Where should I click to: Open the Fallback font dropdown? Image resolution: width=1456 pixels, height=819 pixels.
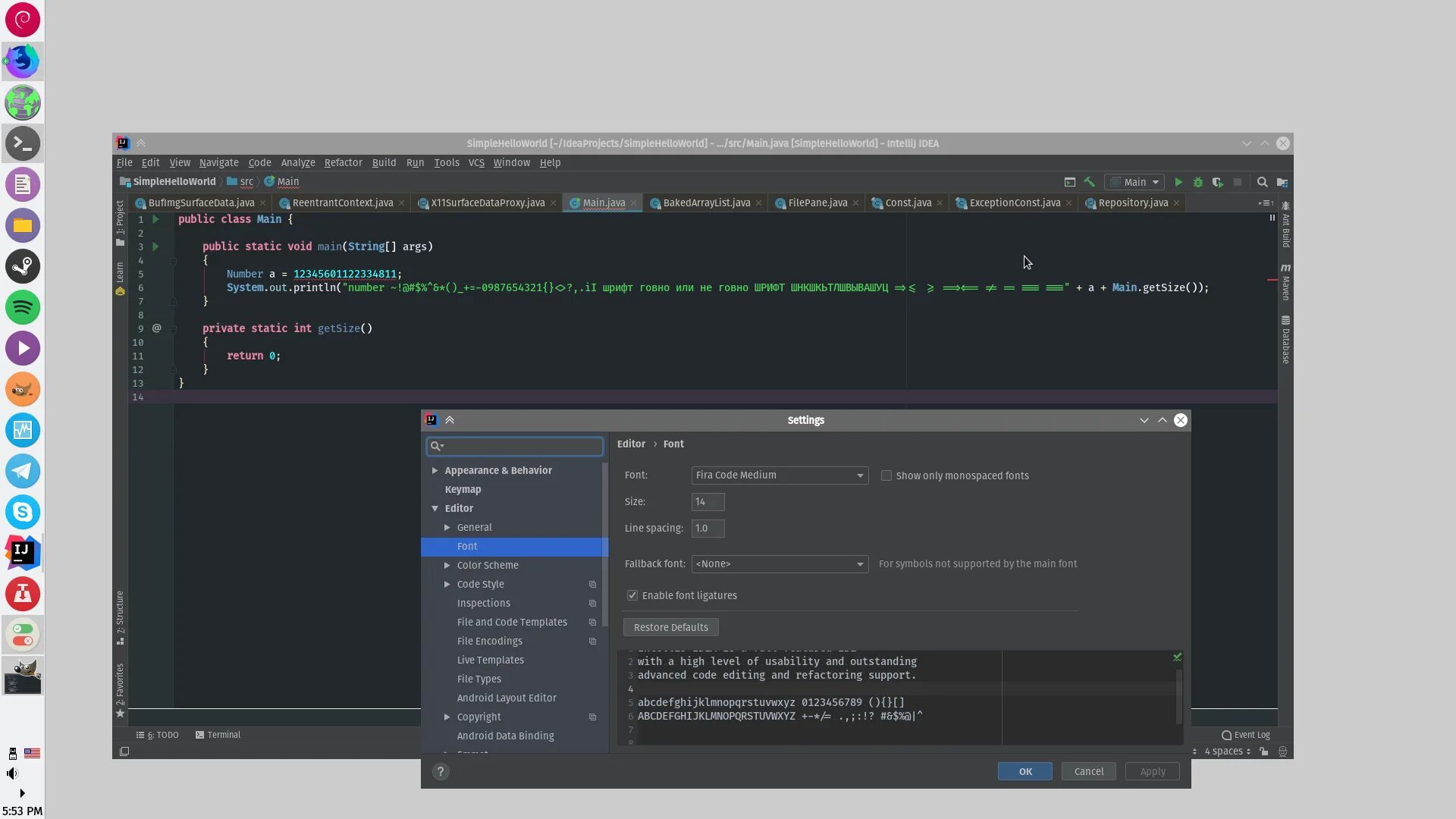[779, 563]
